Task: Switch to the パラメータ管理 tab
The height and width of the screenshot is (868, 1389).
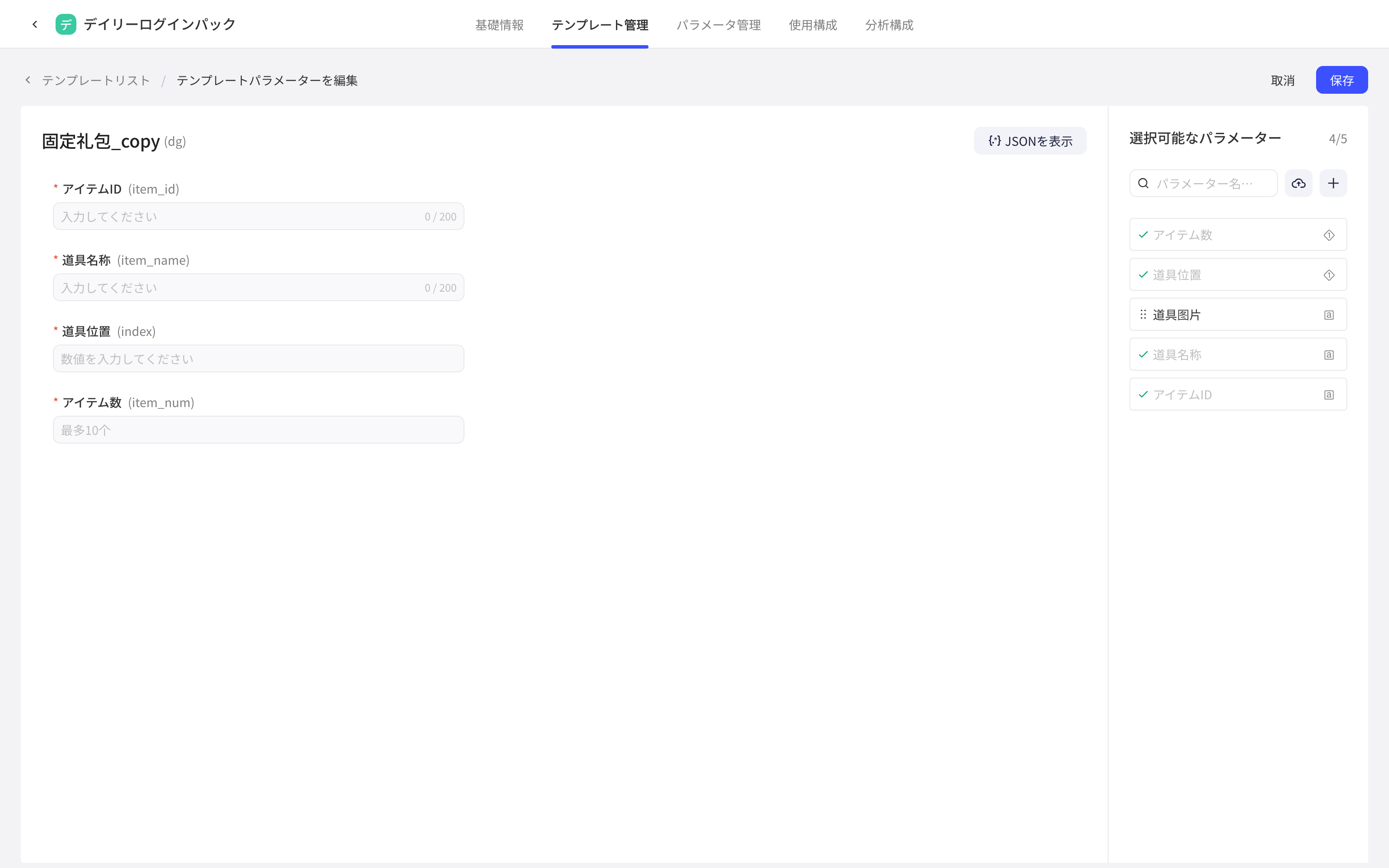Action: tap(719, 25)
